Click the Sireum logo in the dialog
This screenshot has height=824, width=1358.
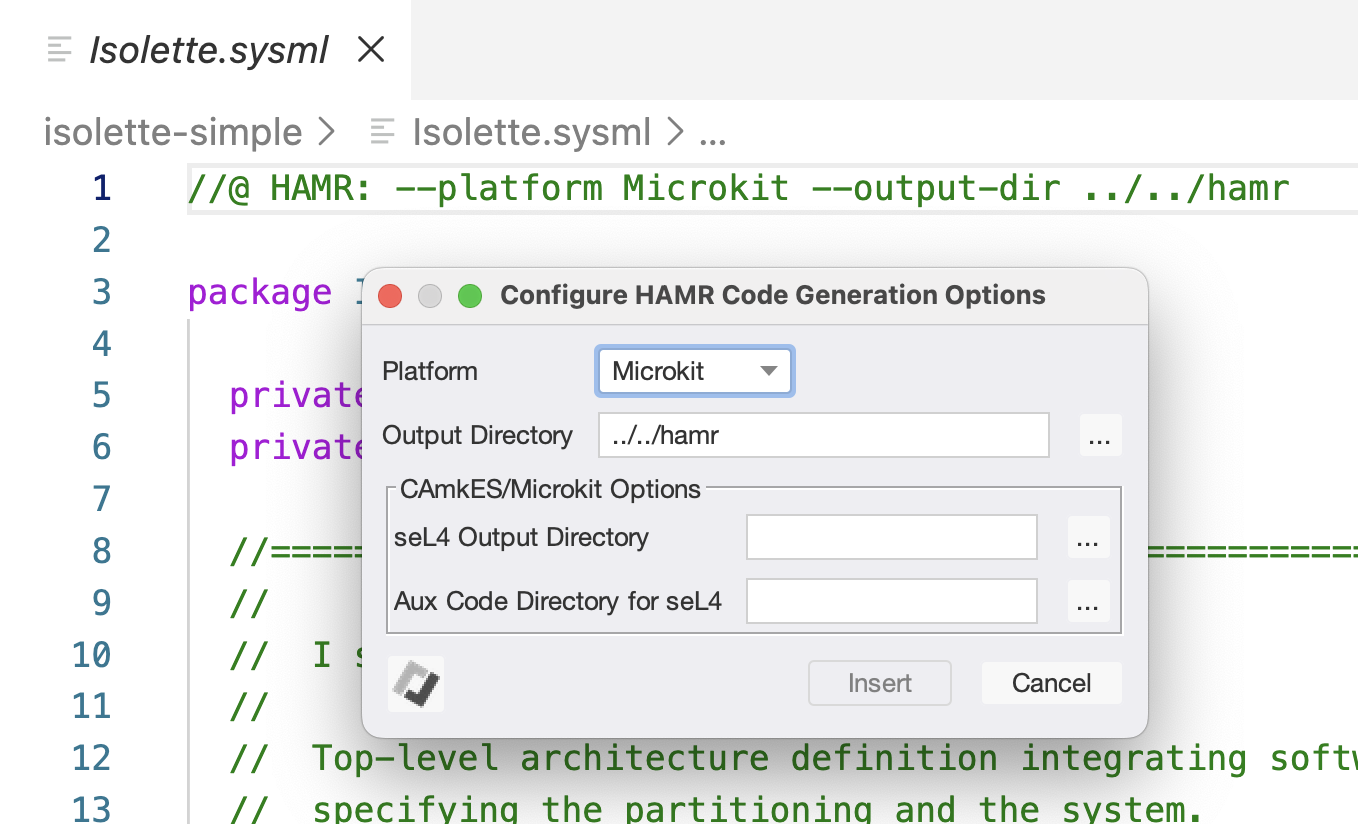pos(415,683)
